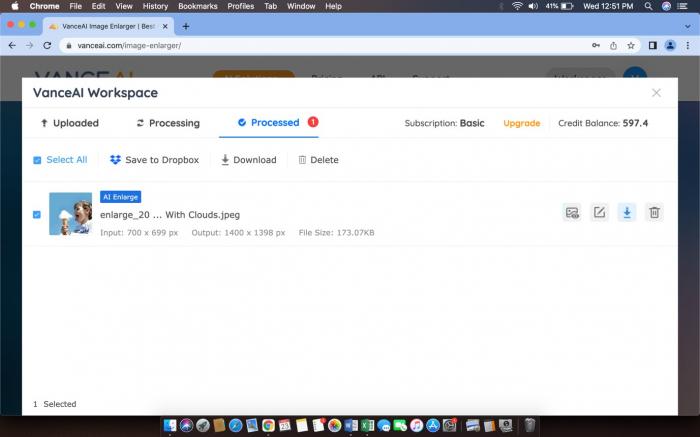
Task: Click the preview image icon in the file row
Action: pyautogui.click(x=572, y=212)
